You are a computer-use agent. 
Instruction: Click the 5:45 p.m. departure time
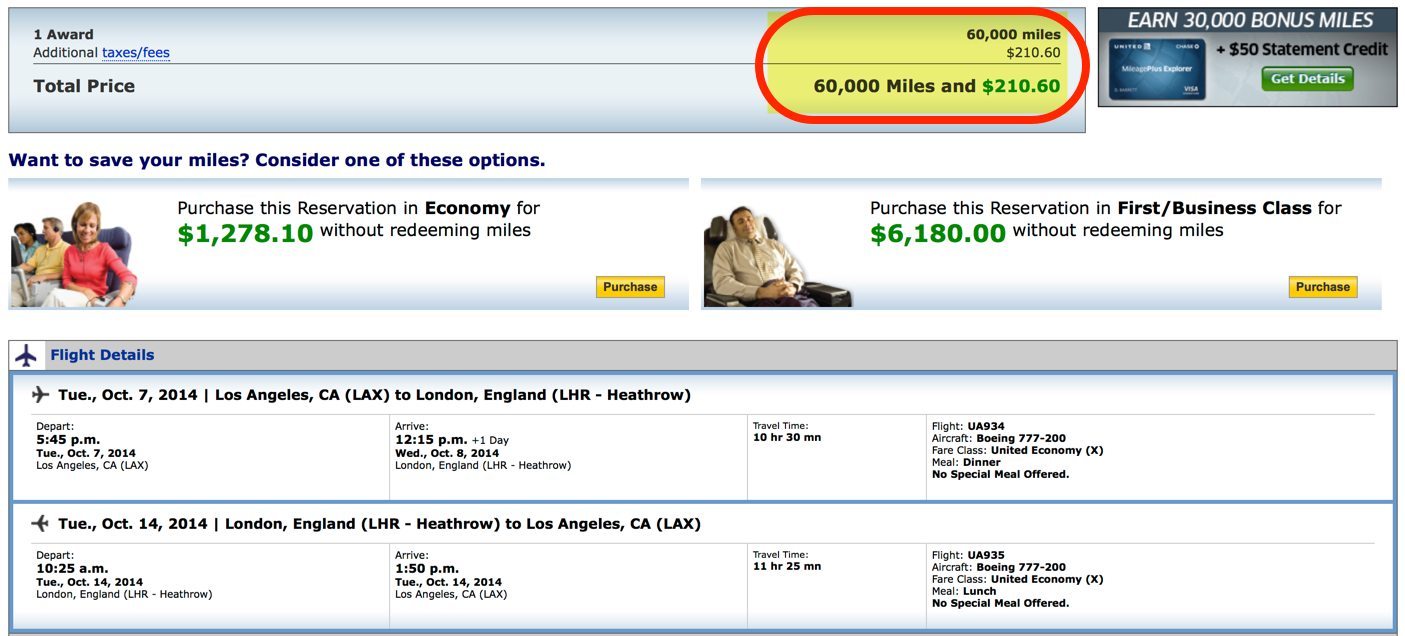pyautogui.click(x=69, y=440)
